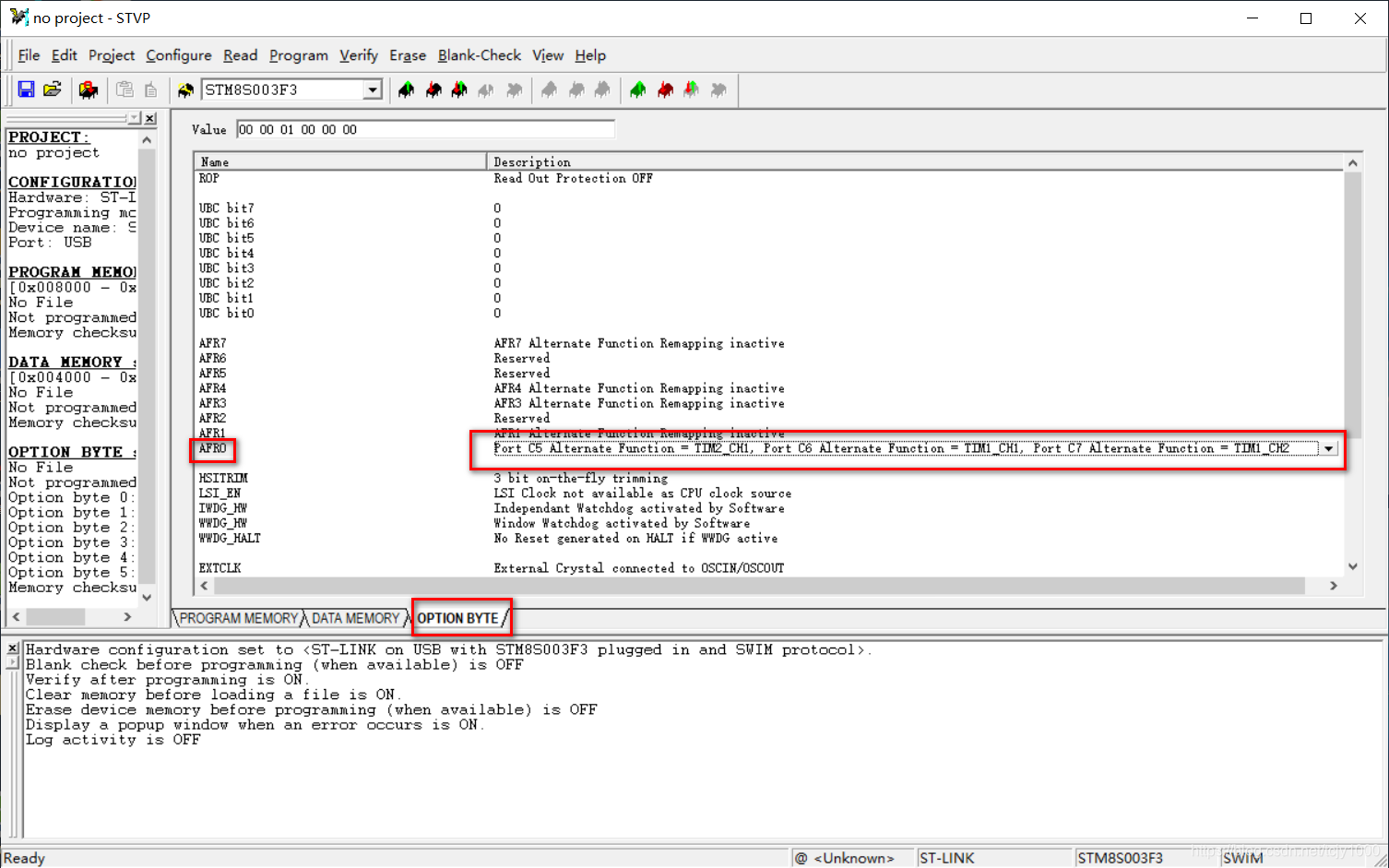Image resolution: width=1389 pixels, height=868 pixels.
Task: Select the HSITRIM option row
Action: click(x=224, y=478)
